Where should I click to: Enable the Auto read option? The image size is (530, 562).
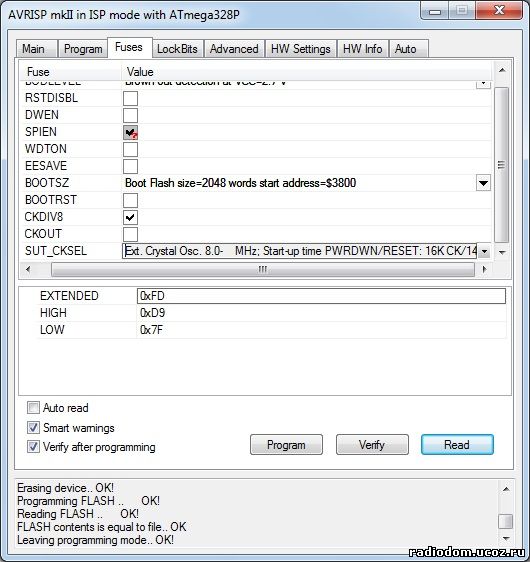coord(33,408)
